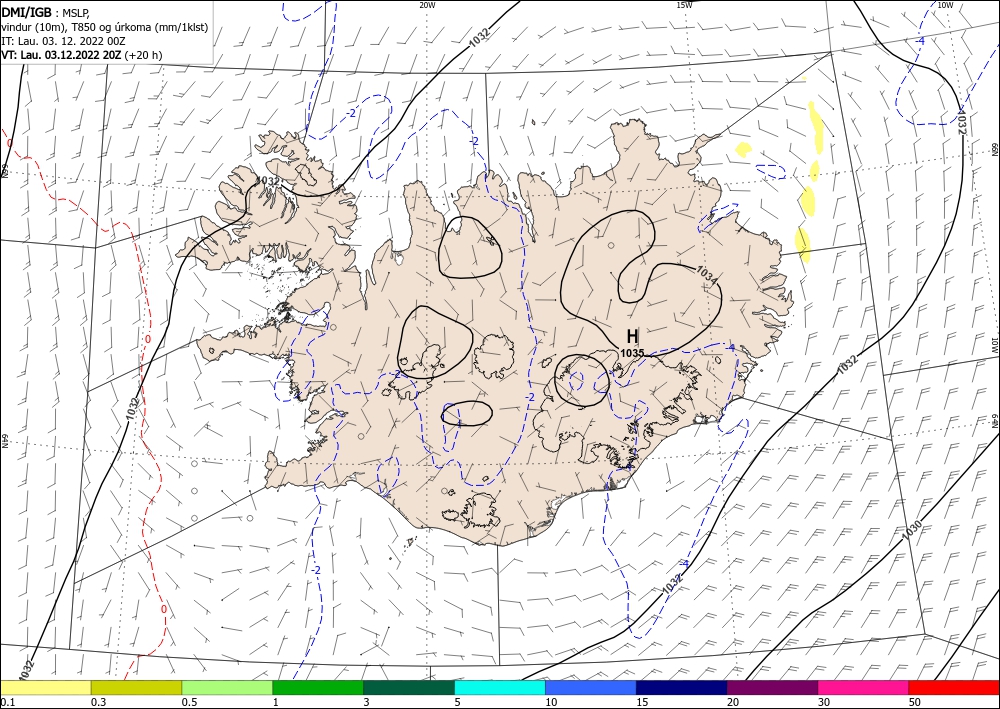Click the '10W' longitude label at top
1000x709 pixels.
[x=945, y=5]
